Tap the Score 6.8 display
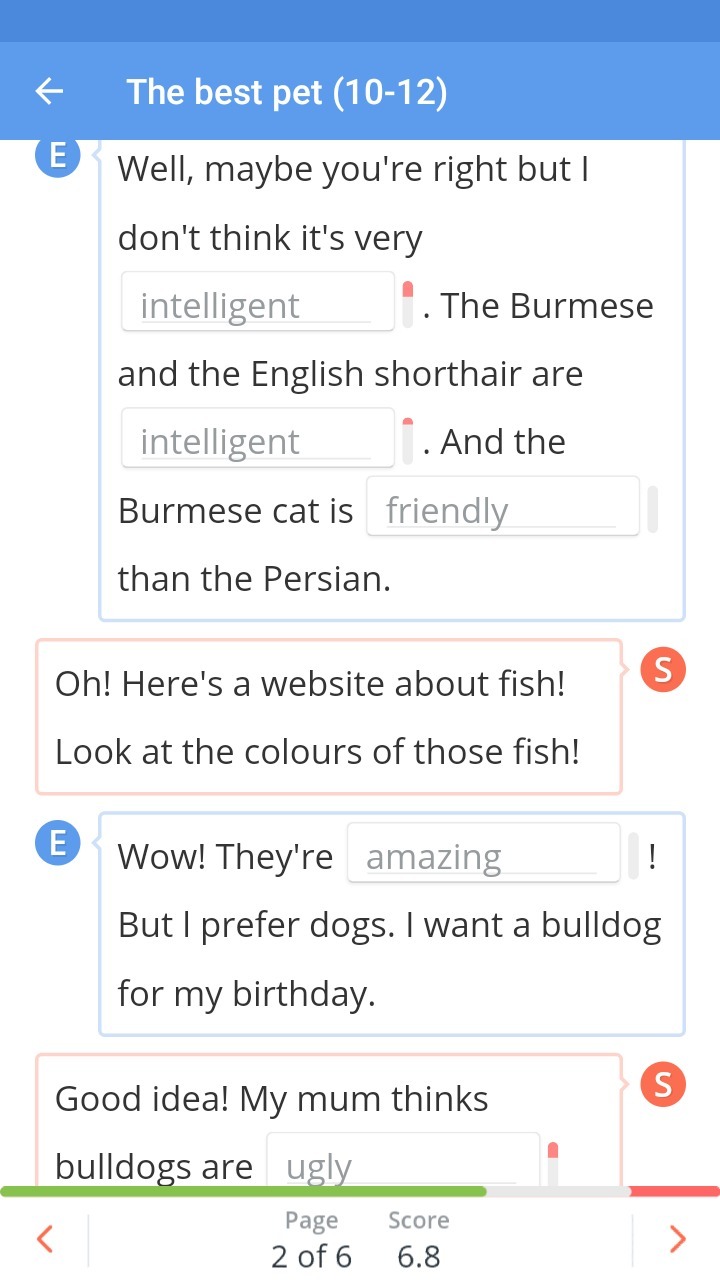This screenshot has width=720, height=1280. tap(418, 1239)
